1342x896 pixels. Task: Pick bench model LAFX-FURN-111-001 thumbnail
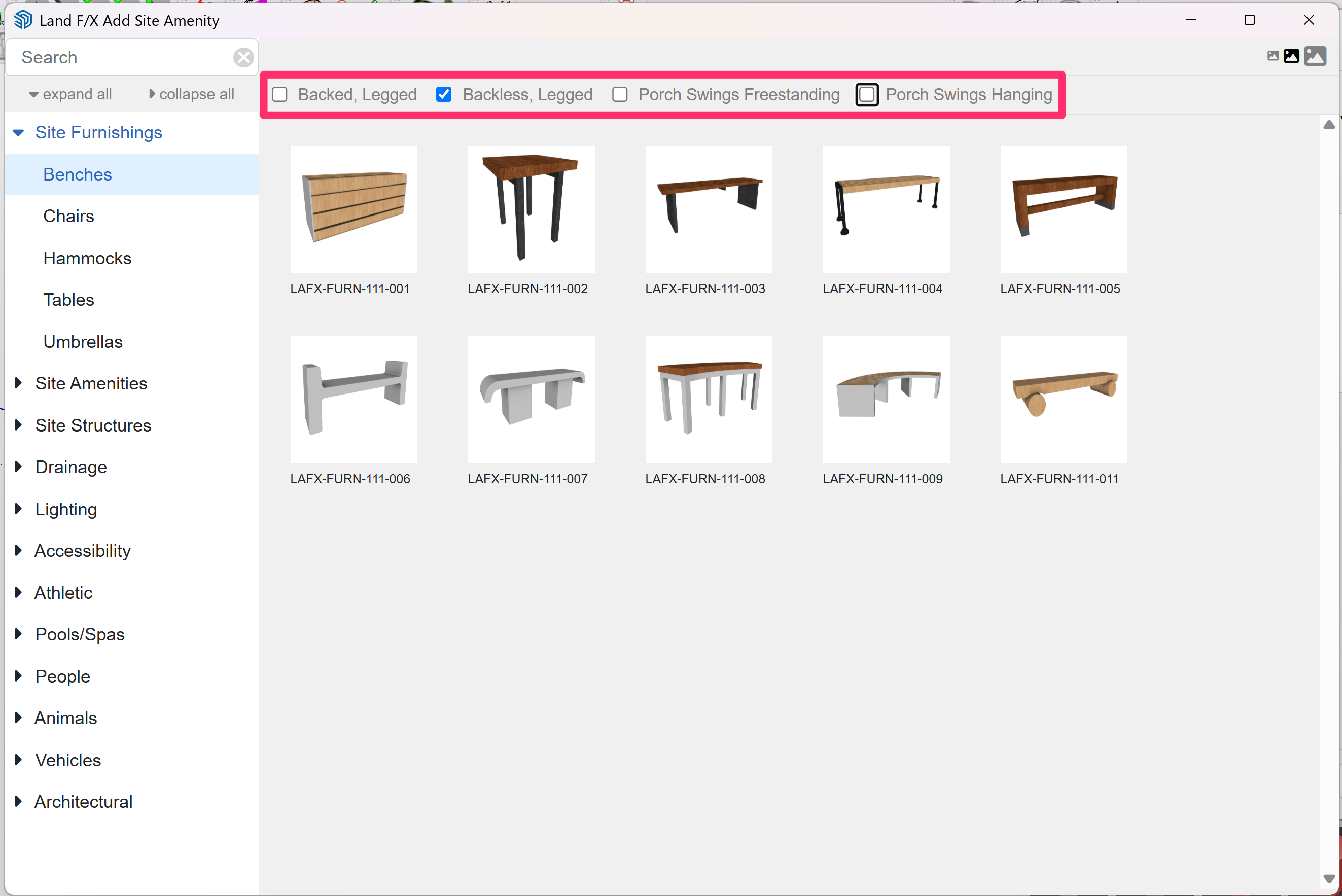pyautogui.click(x=354, y=209)
